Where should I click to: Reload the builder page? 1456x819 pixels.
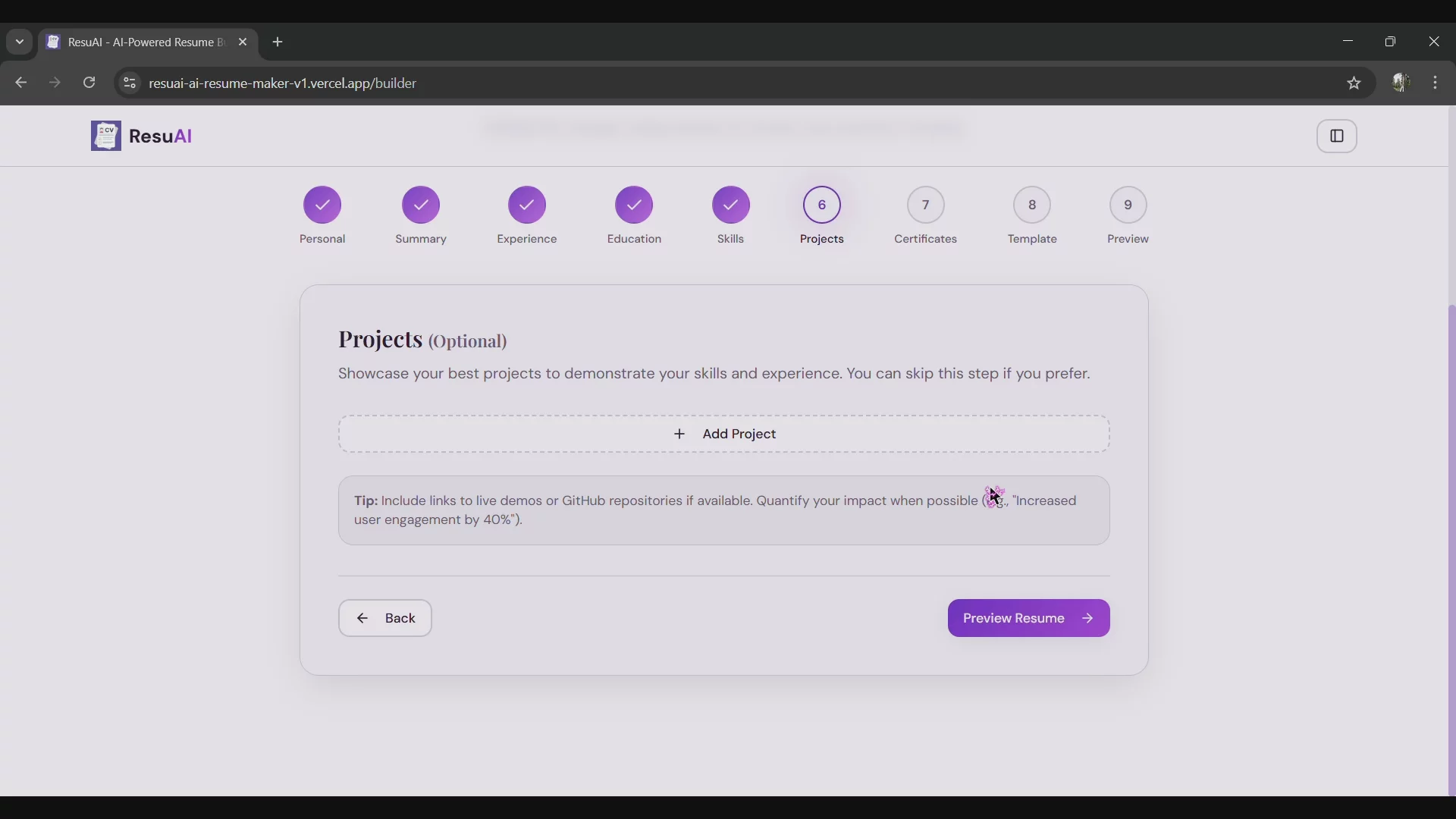point(89,83)
